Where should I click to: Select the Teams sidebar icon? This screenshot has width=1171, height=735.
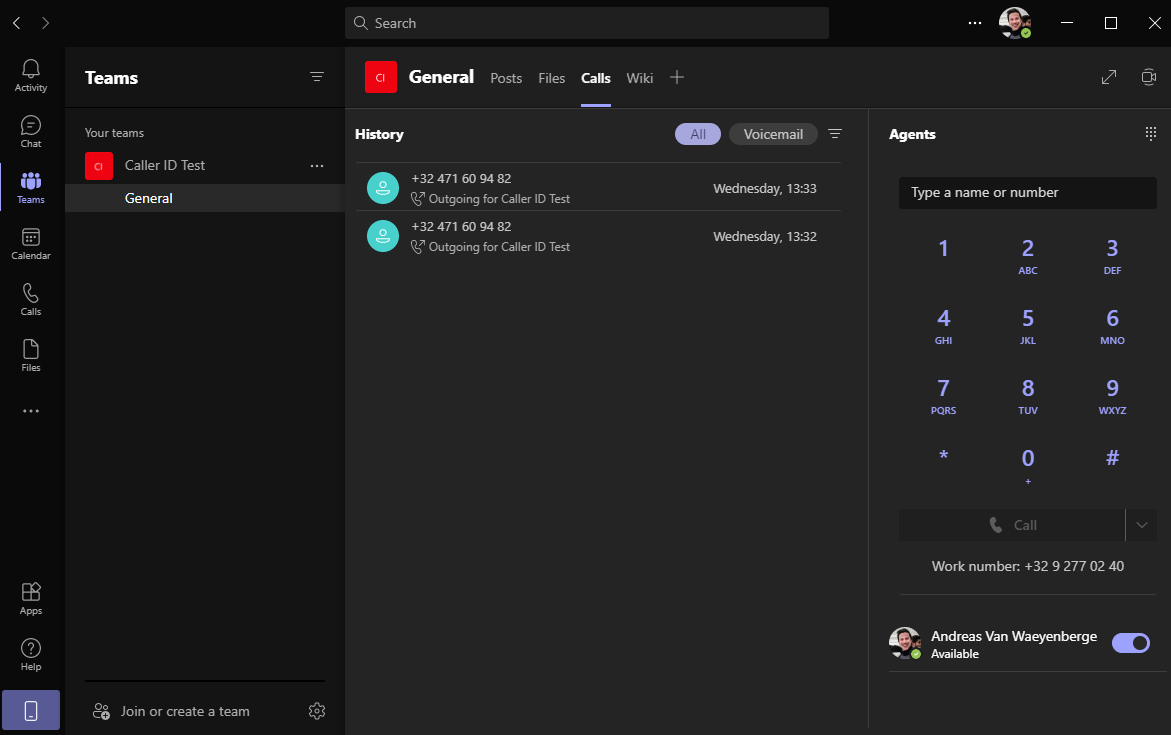pyautogui.click(x=31, y=187)
